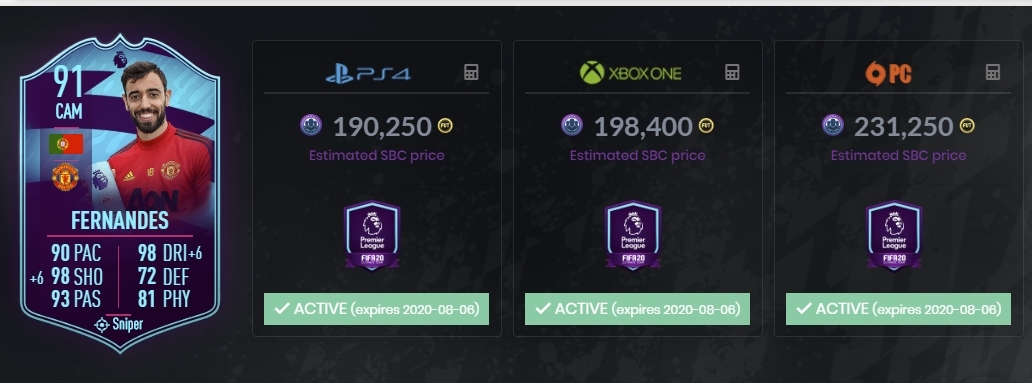Click the coin icon beside 231,250
The height and width of the screenshot is (383, 1032).
[967, 126]
